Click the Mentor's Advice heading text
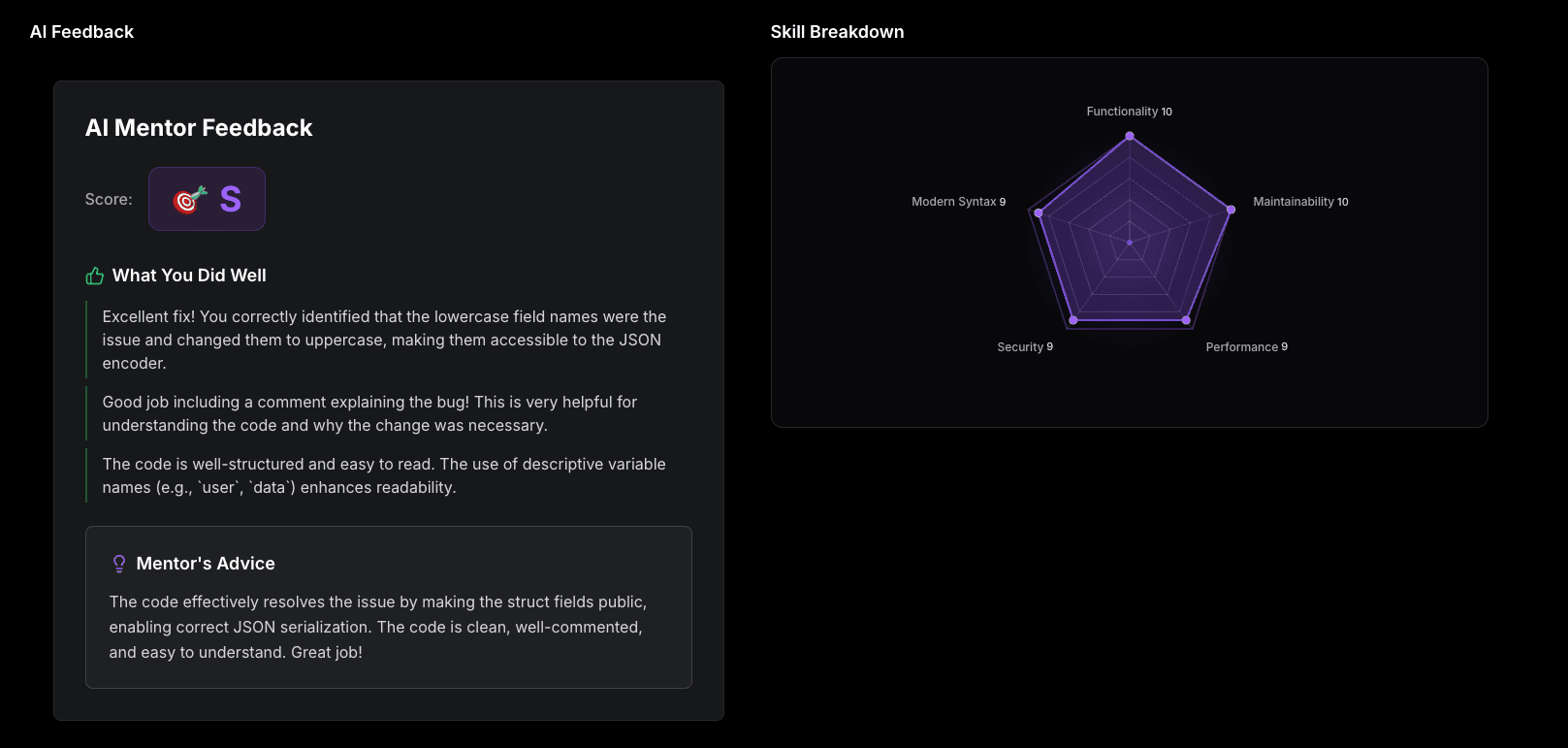 point(206,564)
